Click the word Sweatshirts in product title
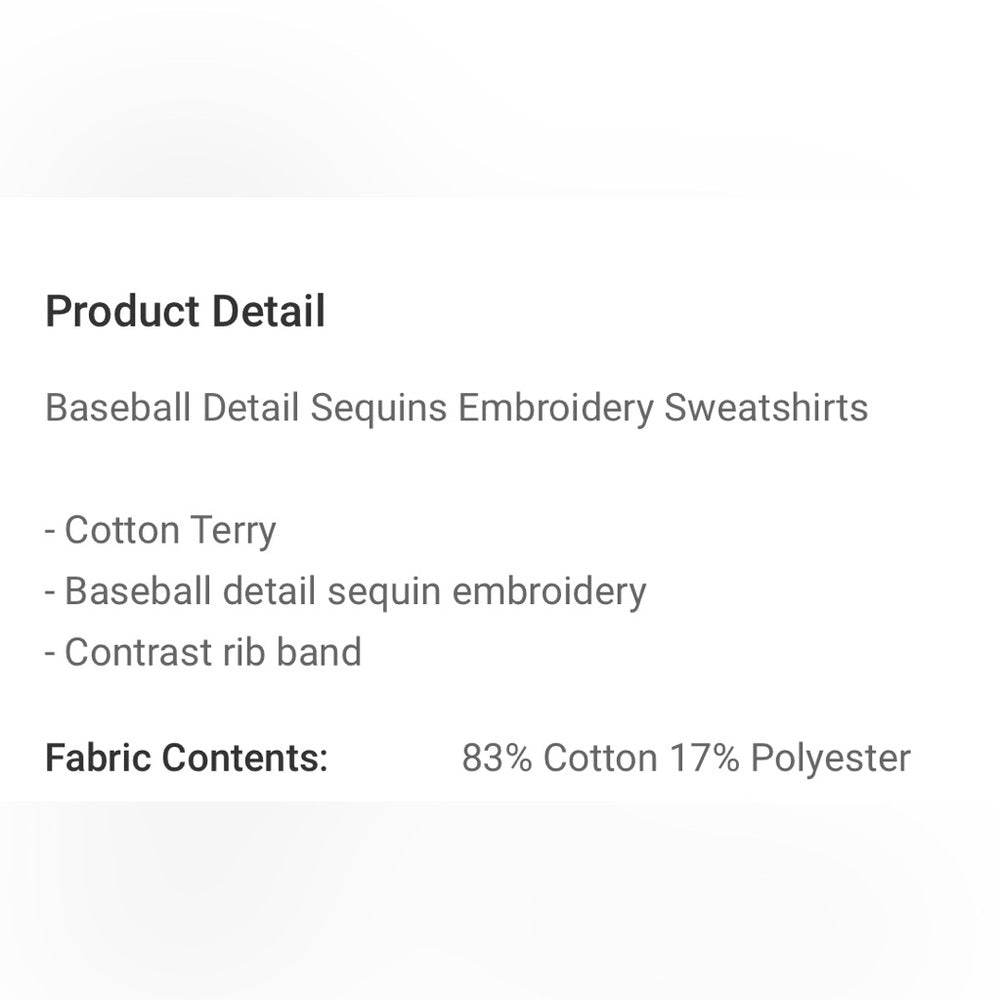The width and height of the screenshot is (1000, 1000). (x=765, y=408)
